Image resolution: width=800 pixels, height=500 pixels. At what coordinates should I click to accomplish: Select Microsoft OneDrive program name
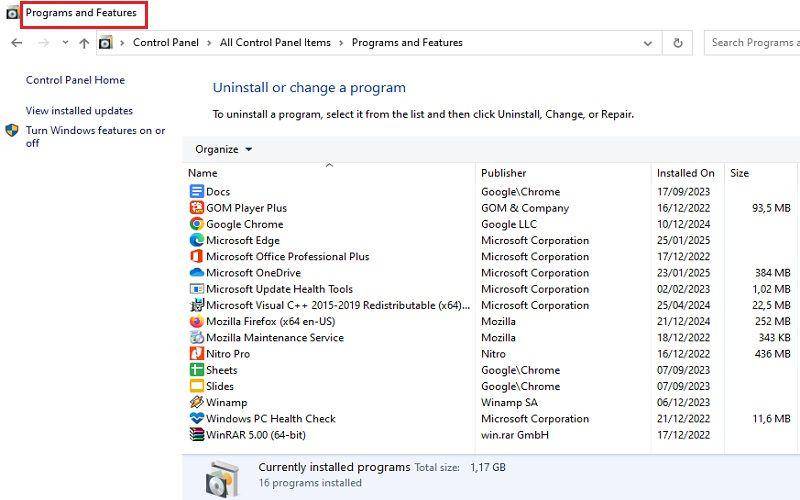coord(254,272)
